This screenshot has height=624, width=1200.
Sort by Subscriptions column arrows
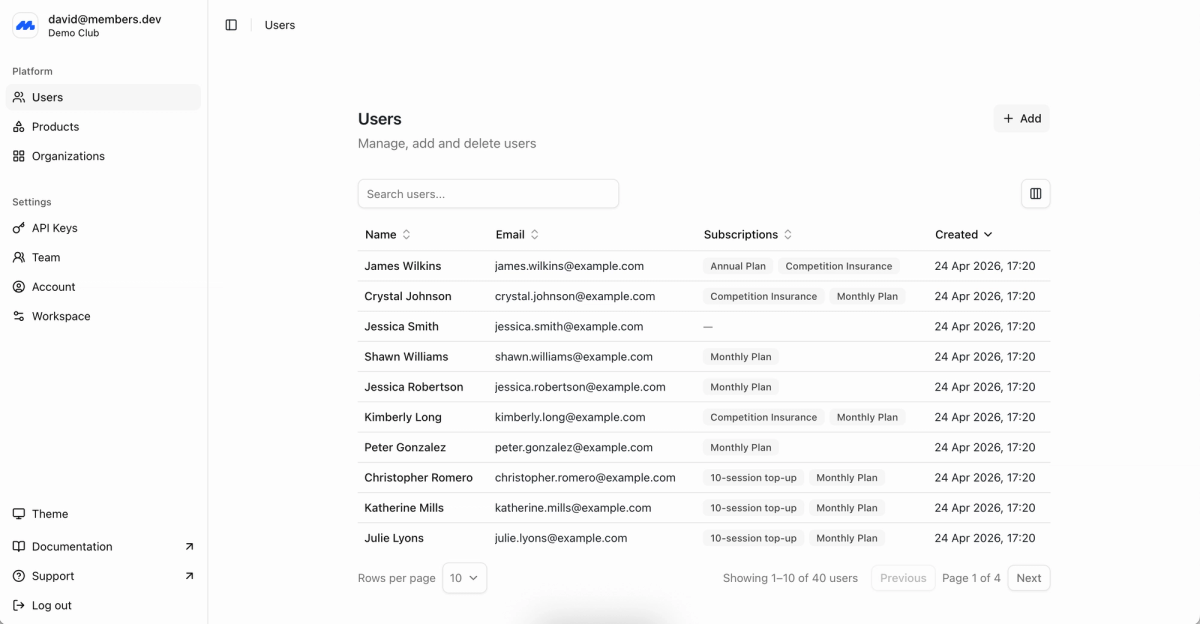(x=788, y=235)
